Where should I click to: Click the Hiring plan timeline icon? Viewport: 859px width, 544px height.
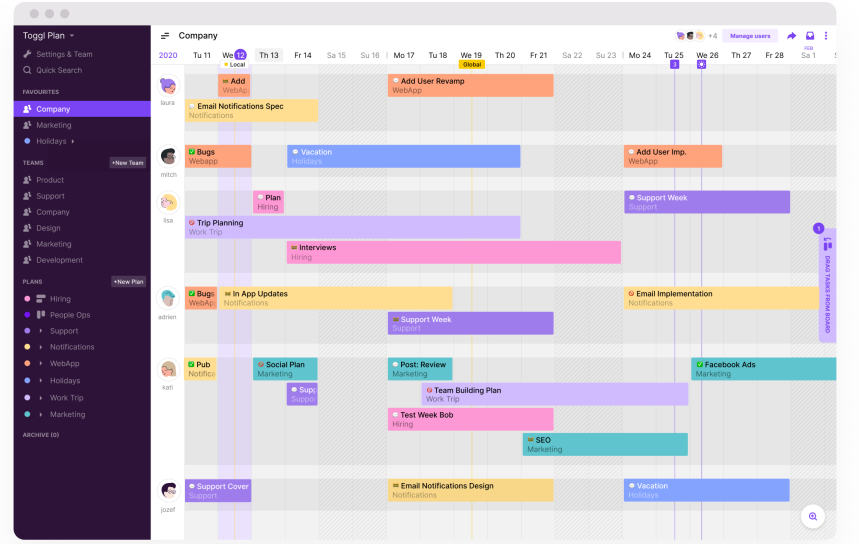(41, 299)
